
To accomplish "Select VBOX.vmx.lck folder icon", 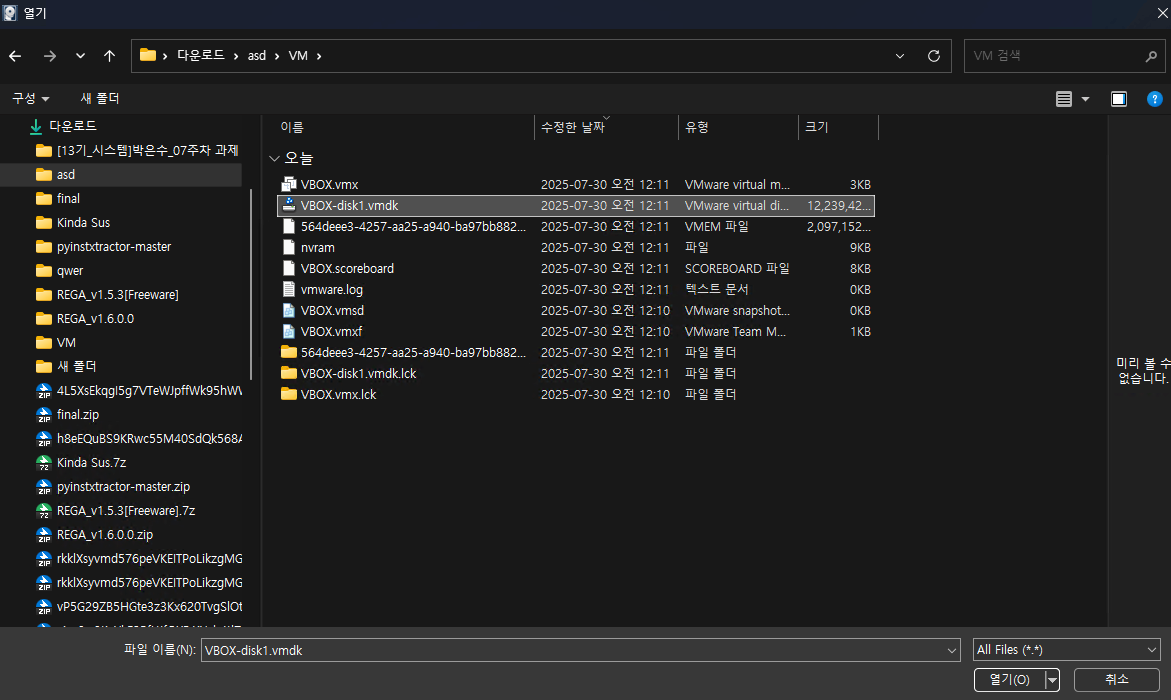I will (x=289, y=394).
